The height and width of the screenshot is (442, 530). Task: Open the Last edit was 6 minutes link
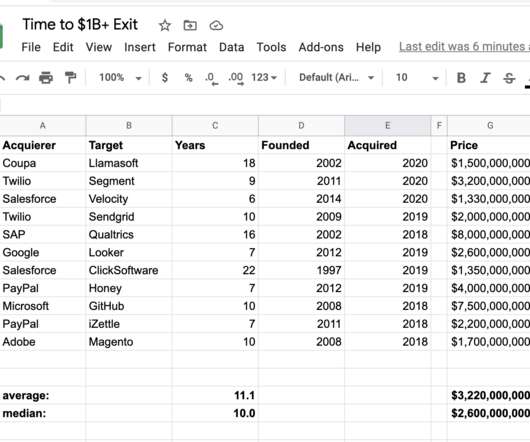464,47
